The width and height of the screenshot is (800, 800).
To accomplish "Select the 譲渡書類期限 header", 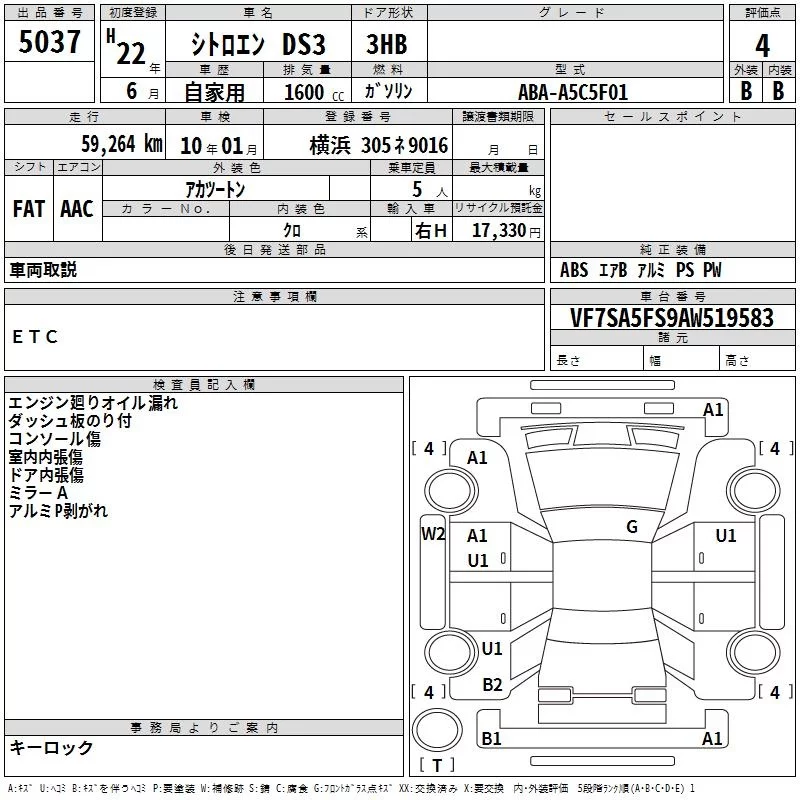I will coord(498,116).
